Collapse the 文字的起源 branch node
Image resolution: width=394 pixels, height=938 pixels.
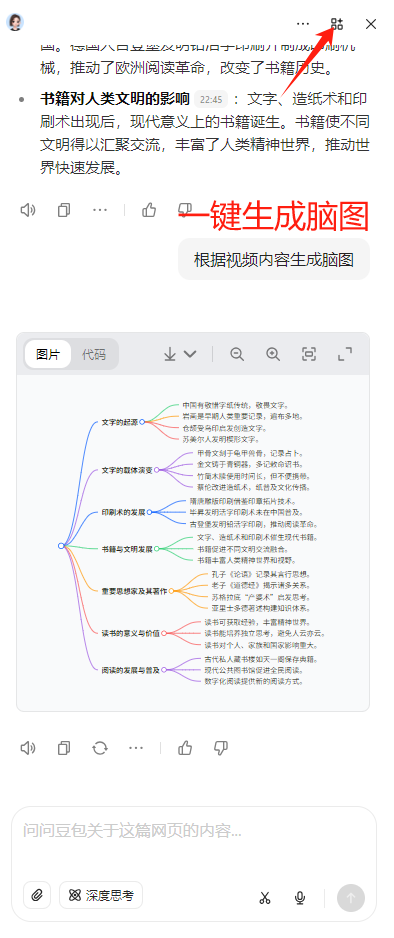[142, 422]
